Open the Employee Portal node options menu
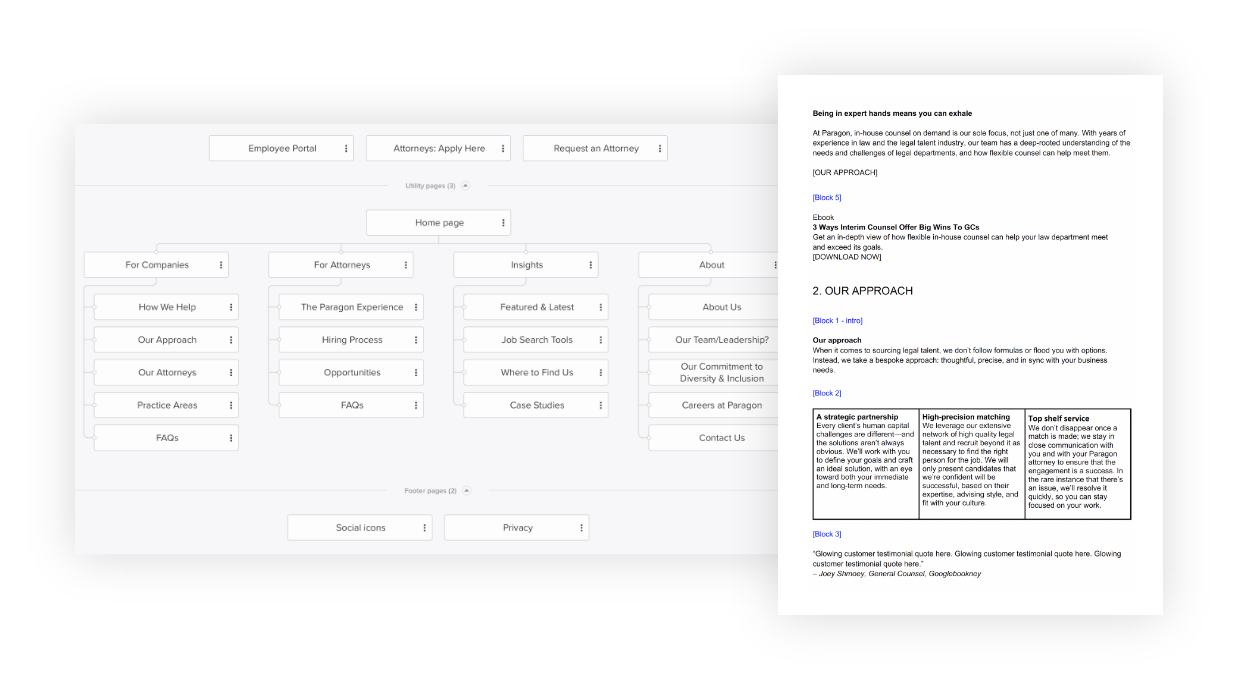Viewport: 1238px width, 690px height. (346, 149)
